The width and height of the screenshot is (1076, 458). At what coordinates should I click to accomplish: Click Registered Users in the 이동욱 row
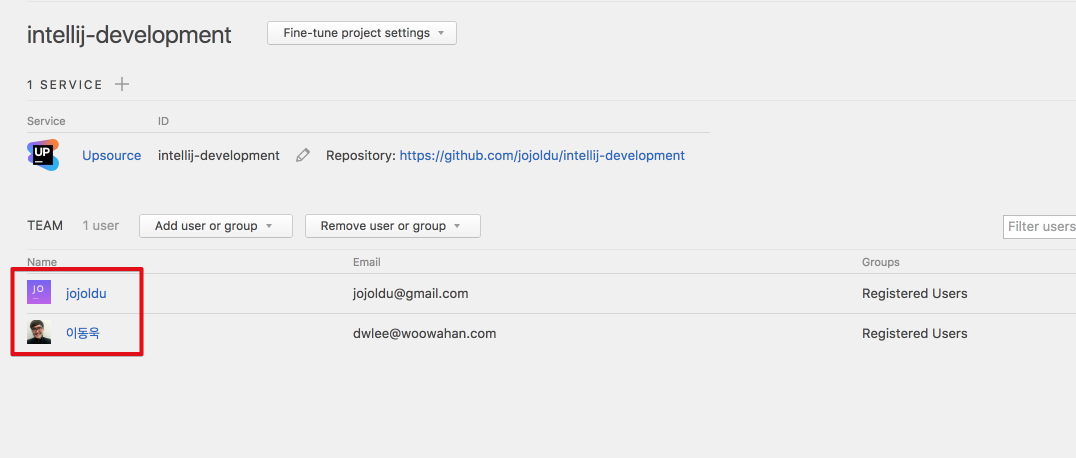[915, 334]
